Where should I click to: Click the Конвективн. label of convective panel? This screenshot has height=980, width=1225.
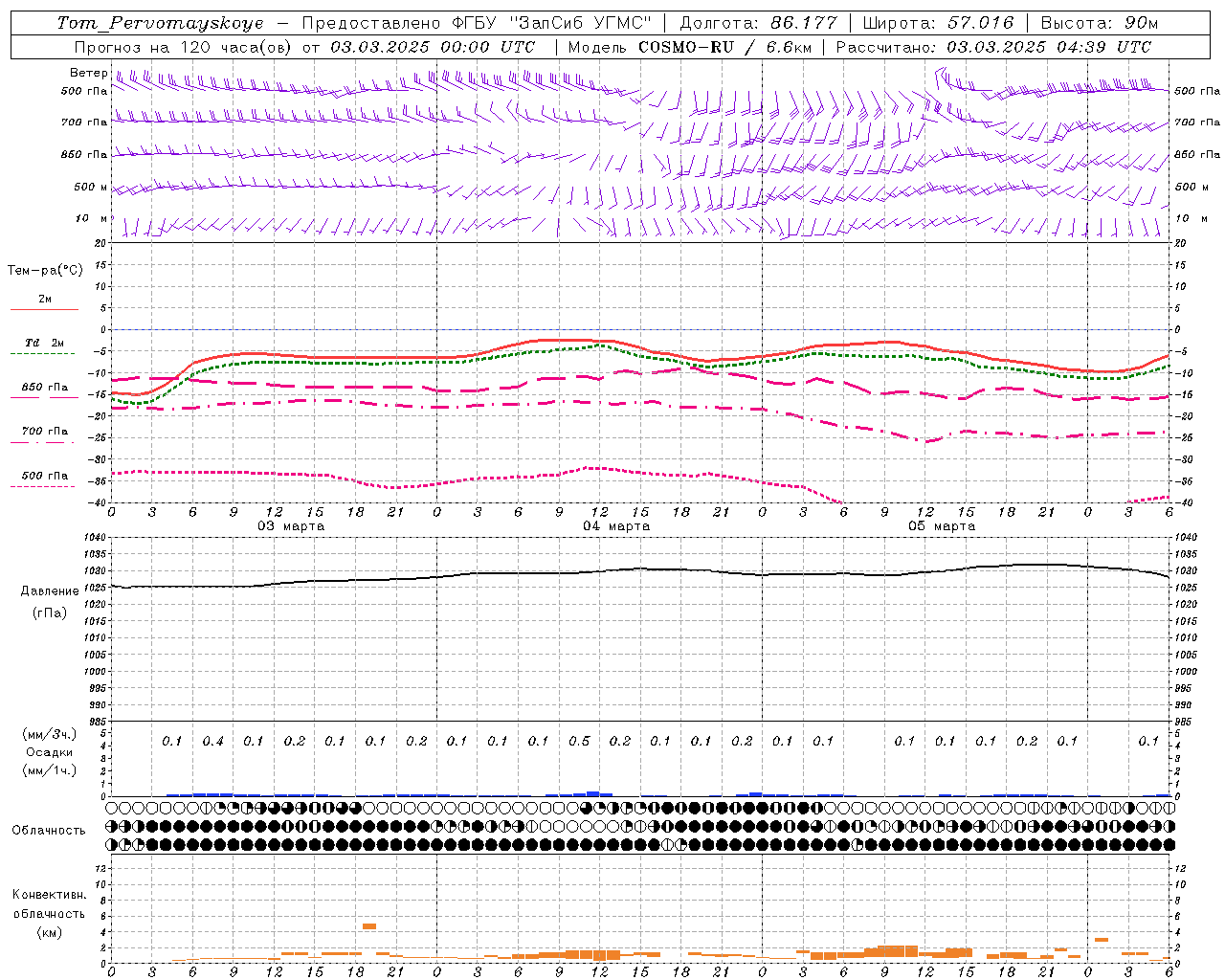point(49,895)
